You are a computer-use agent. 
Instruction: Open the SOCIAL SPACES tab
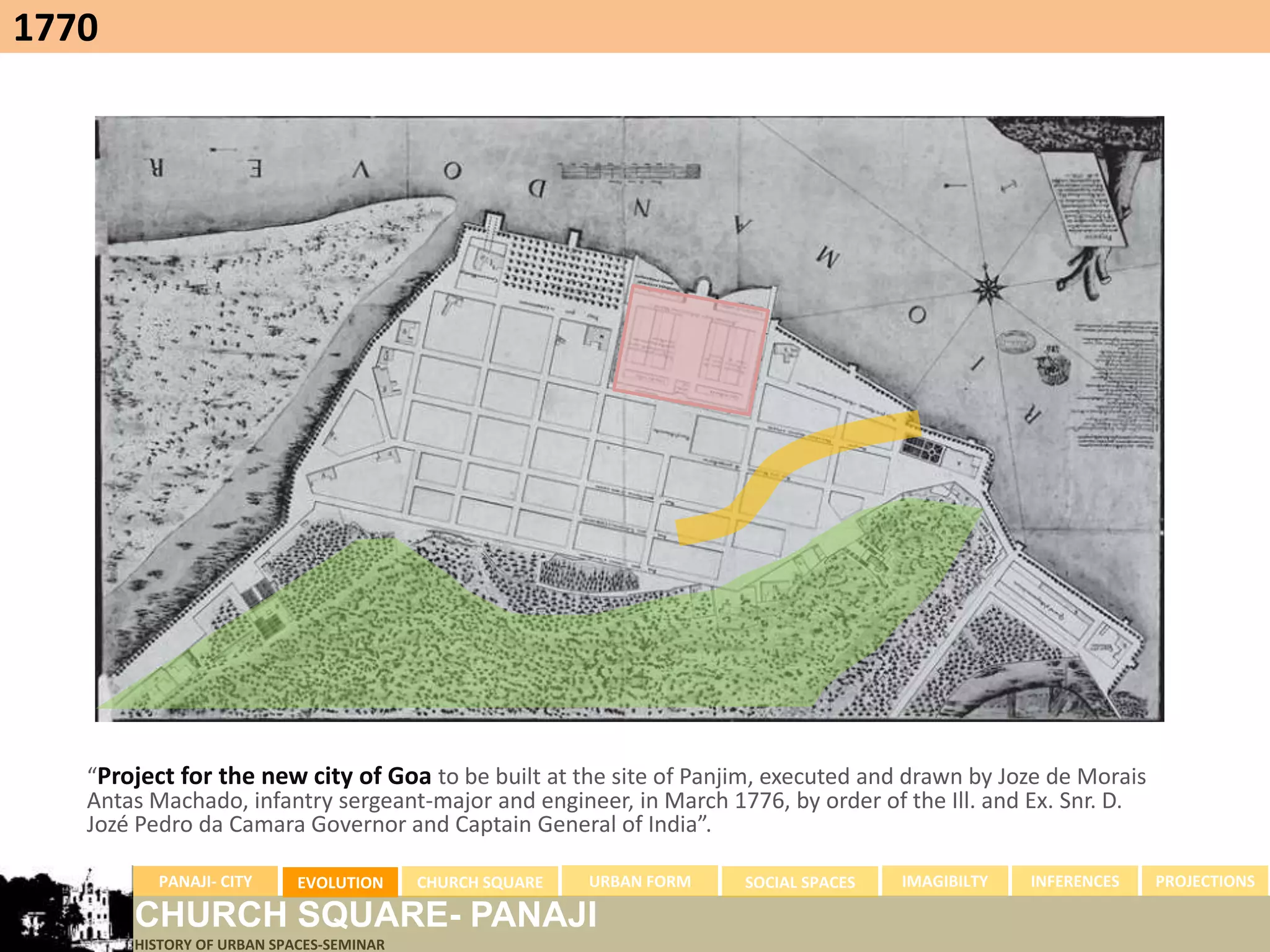pyautogui.click(x=800, y=881)
